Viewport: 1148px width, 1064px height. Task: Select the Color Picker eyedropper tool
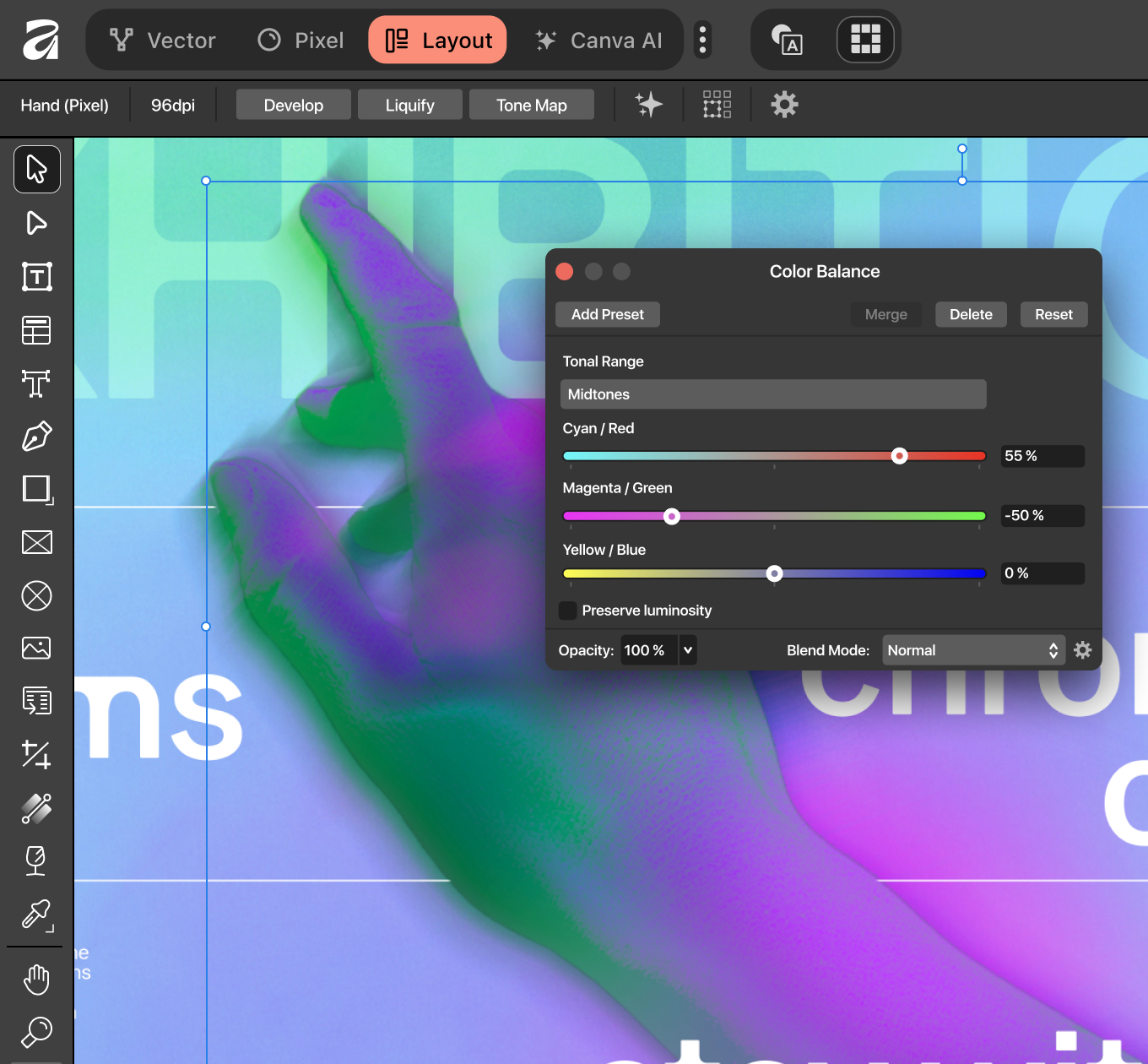[x=37, y=915]
